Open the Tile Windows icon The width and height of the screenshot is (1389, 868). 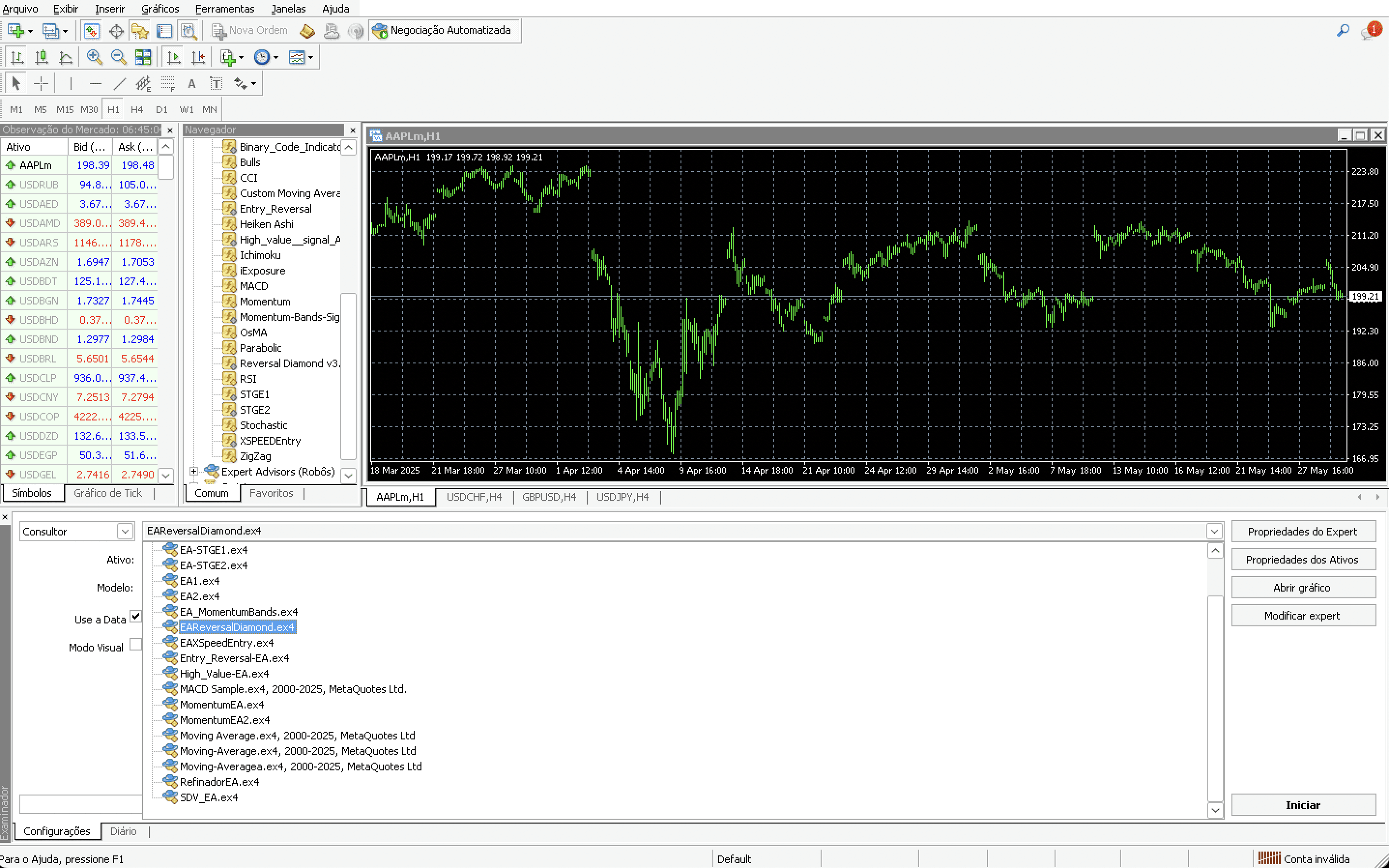click(x=143, y=57)
